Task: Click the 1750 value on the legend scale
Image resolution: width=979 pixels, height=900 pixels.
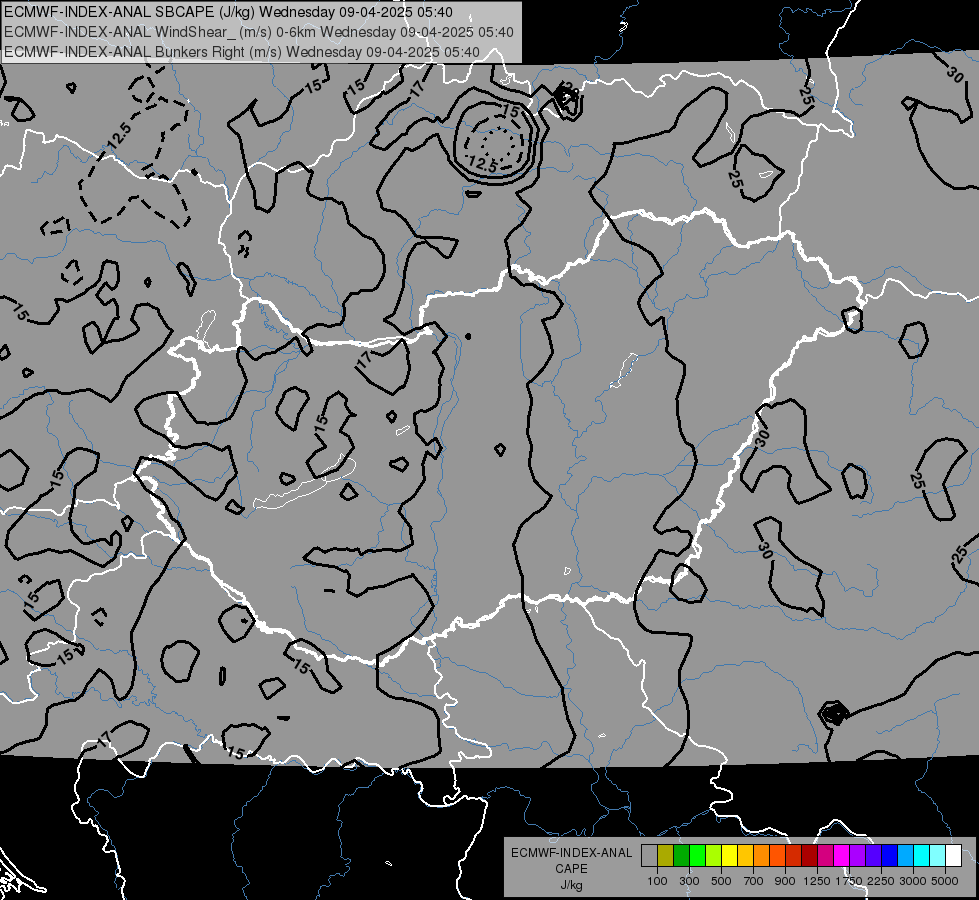Action: coord(849,881)
